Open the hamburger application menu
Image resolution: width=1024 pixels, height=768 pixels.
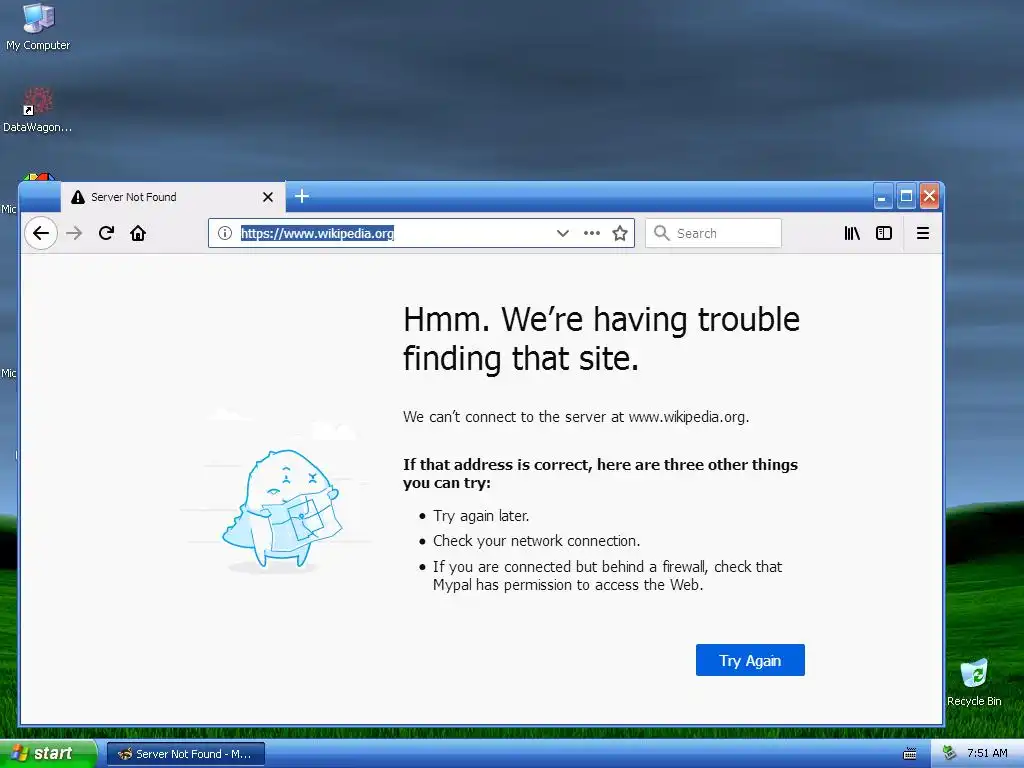coord(923,233)
